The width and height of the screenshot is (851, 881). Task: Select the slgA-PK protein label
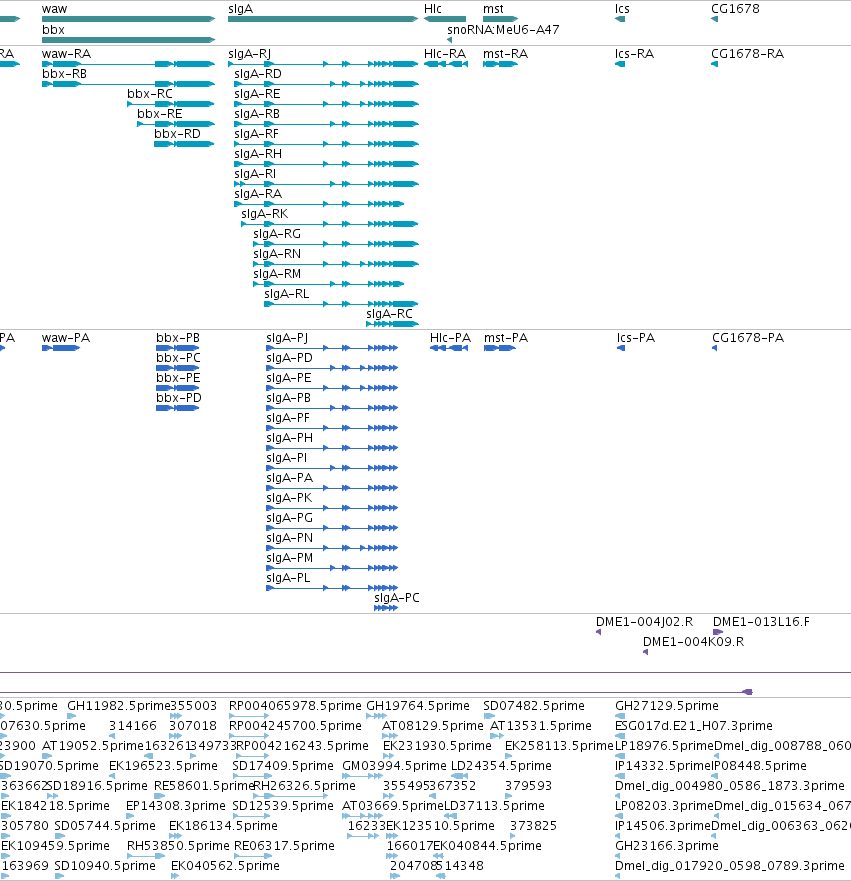289,498
